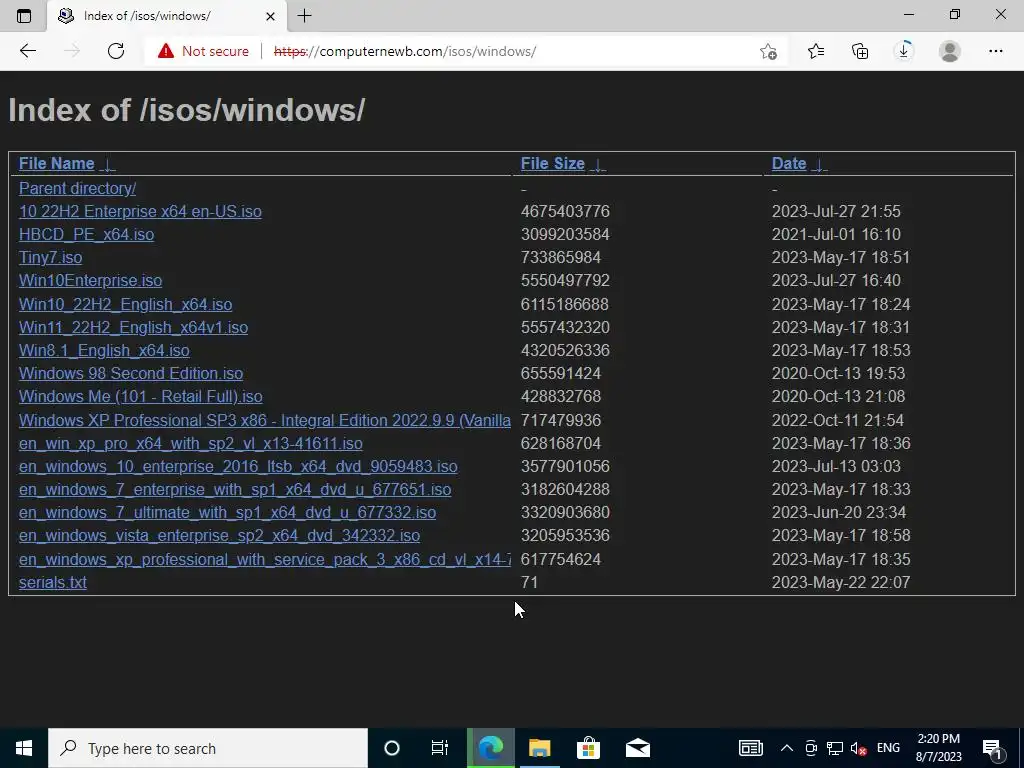Select the Index of /isos/windows/ tab
This screenshot has height=768, width=1024.
coord(167,16)
